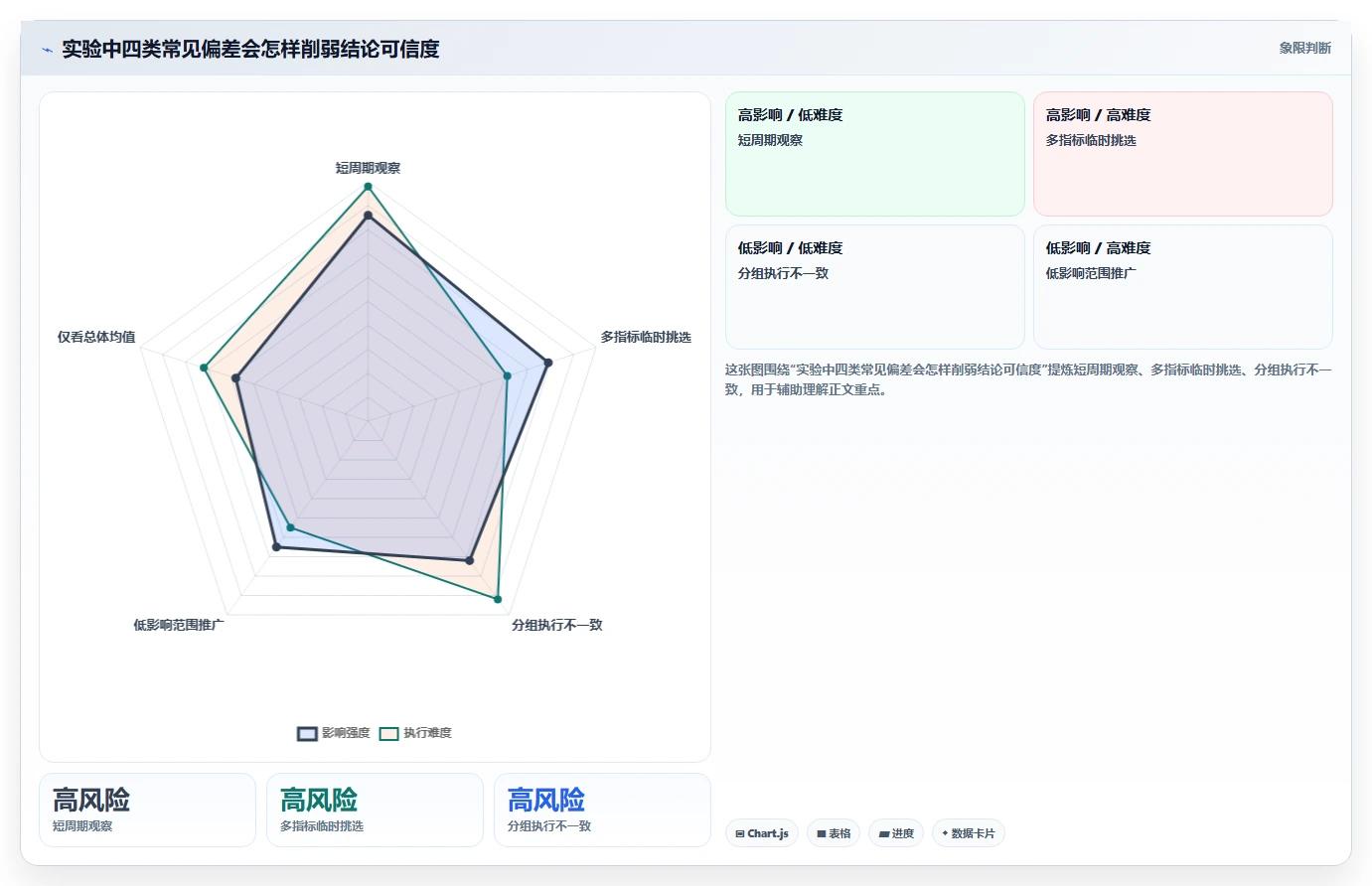Image resolution: width=1372 pixels, height=886 pixels.
Task: Open the 低影响 / 低难度 quadrant card
Action: tap(874, 287)
